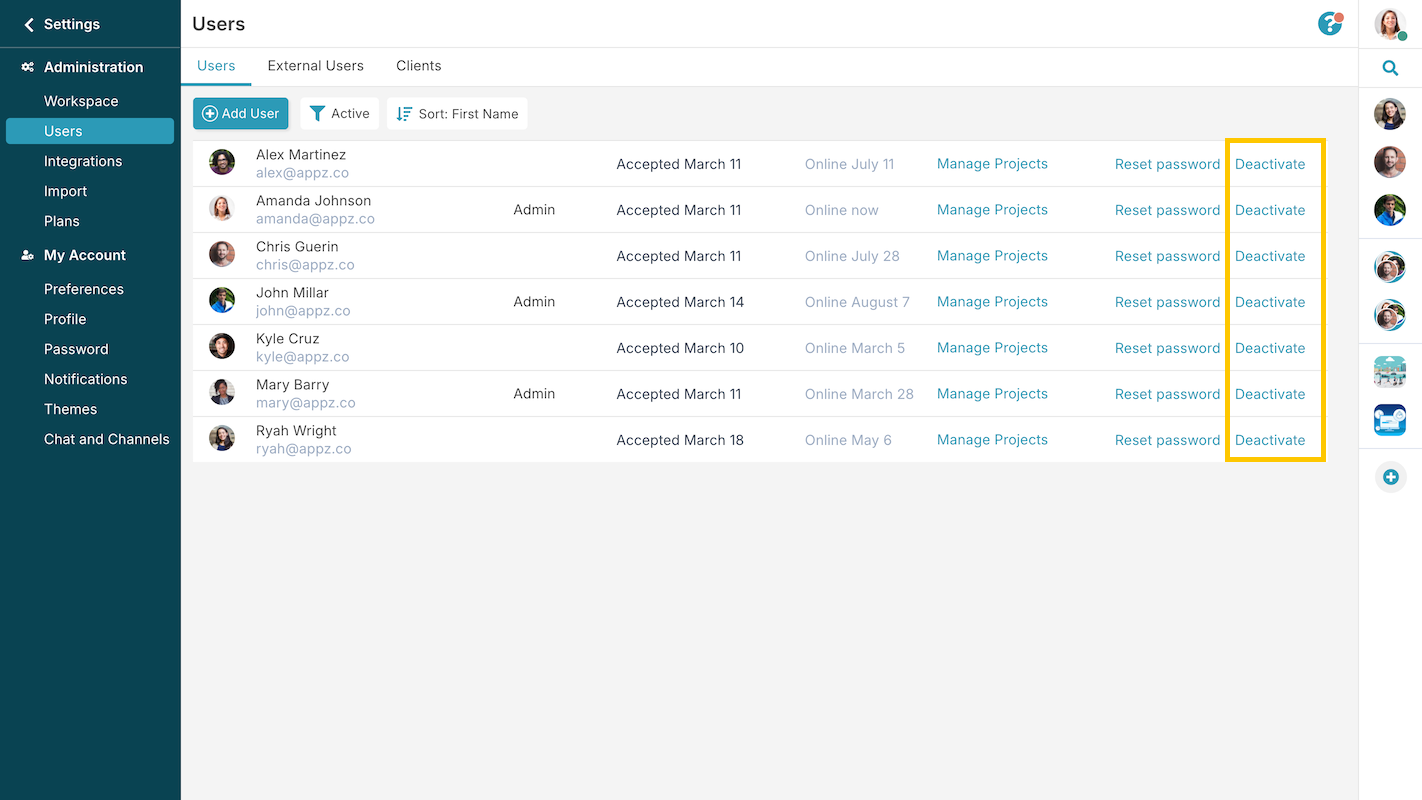Click Manage Projects for Amanda Johnson

point(992,210)
